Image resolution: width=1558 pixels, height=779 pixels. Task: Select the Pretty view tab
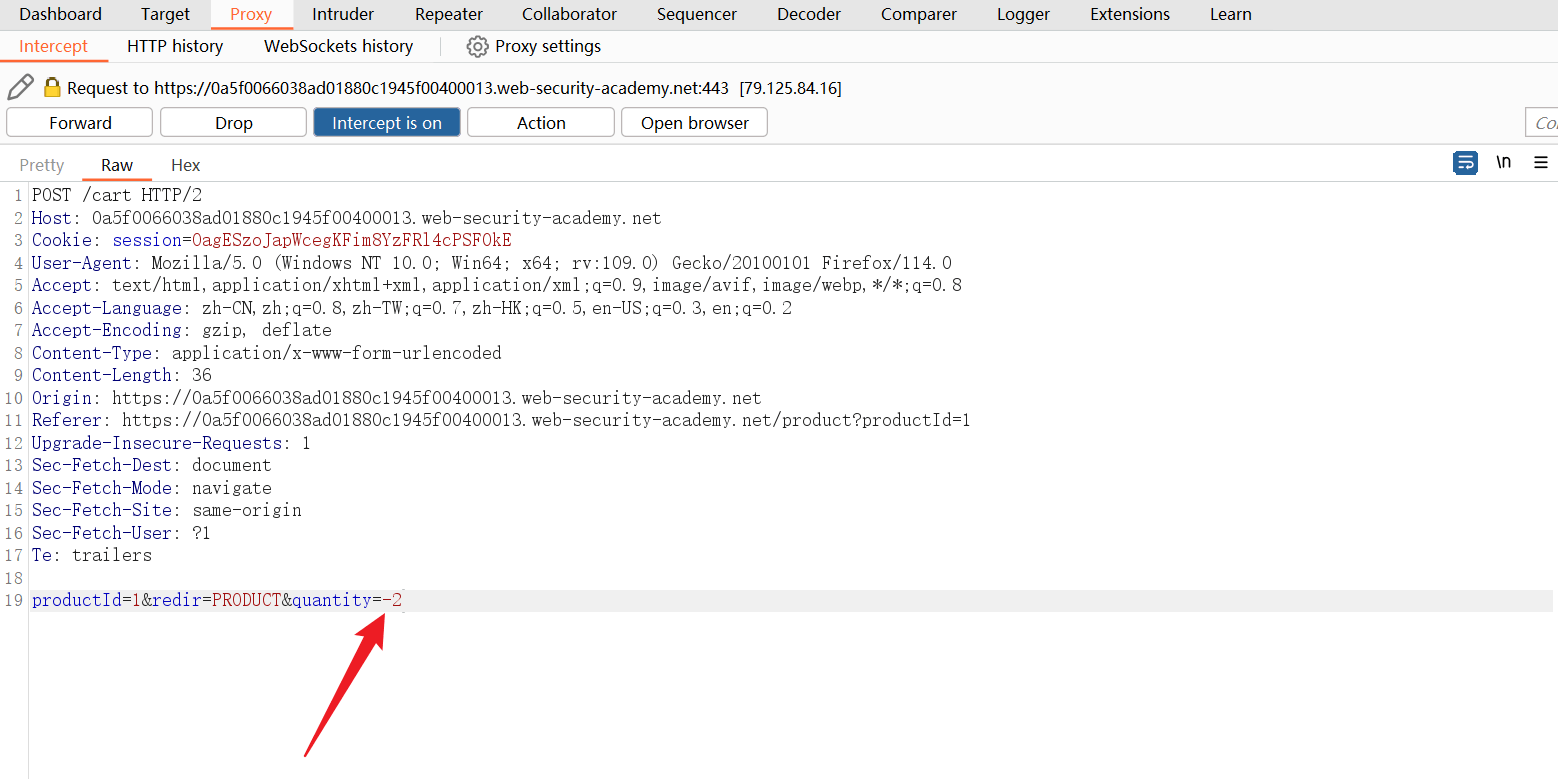[x=42, y=166]
